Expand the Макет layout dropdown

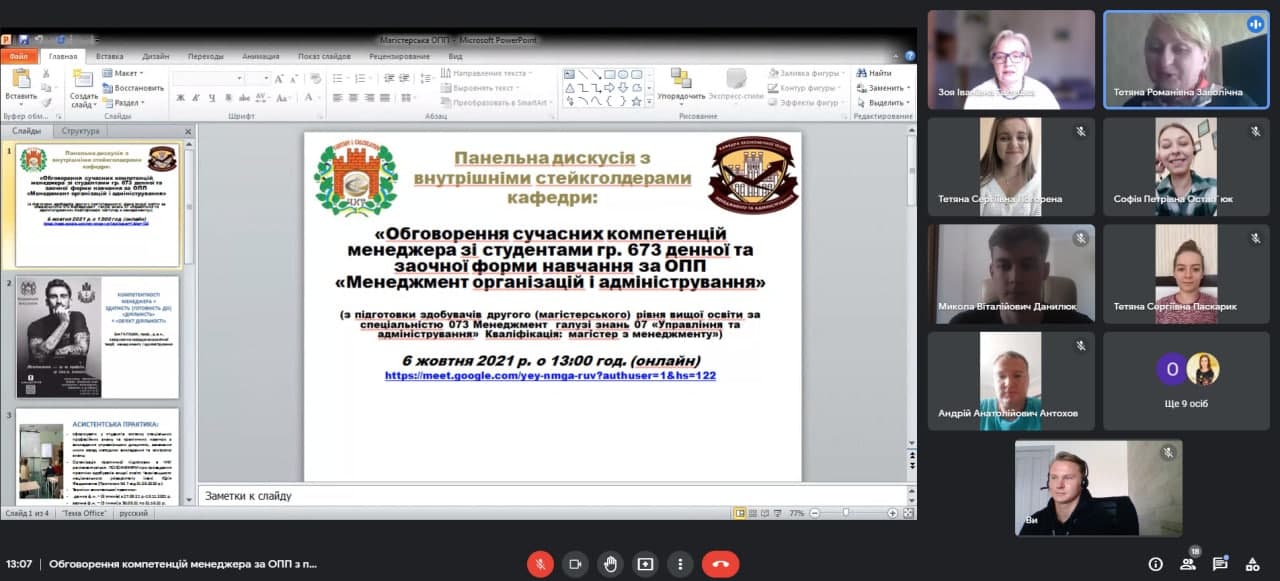[128, 73]
